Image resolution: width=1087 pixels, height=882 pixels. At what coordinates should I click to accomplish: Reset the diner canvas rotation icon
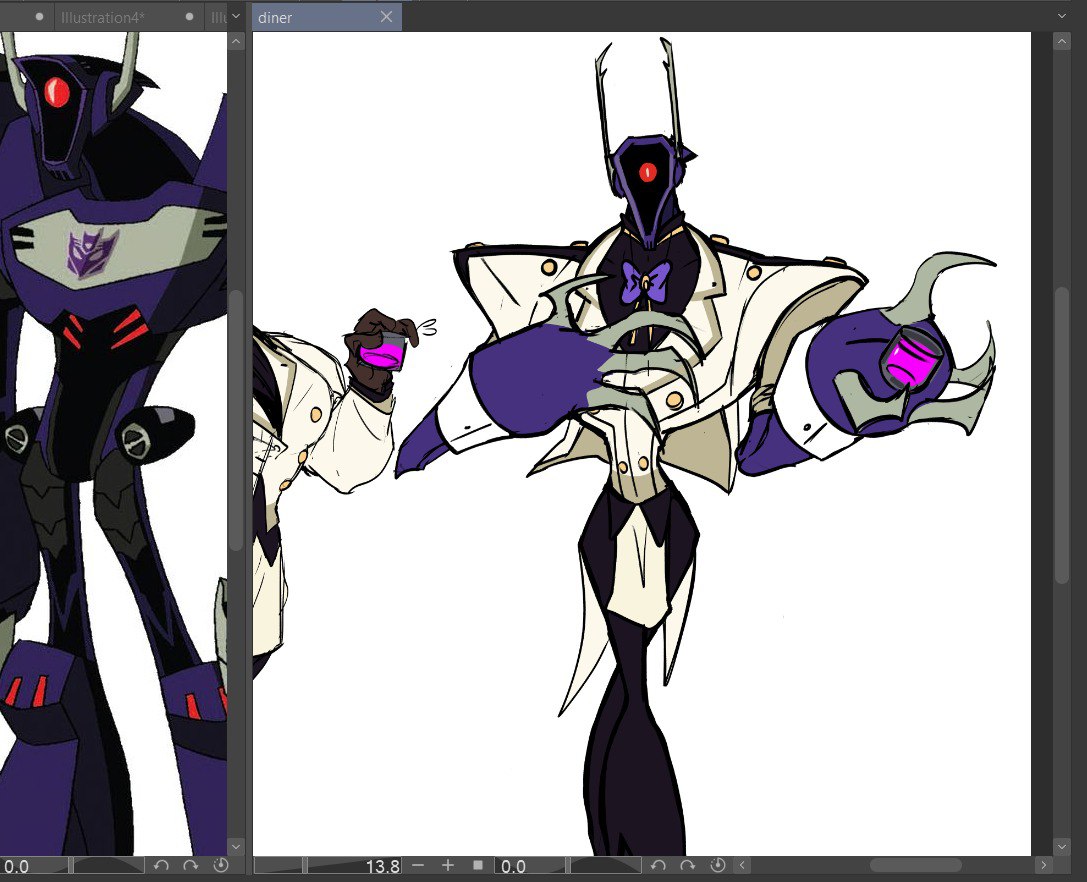coord(718,865)
